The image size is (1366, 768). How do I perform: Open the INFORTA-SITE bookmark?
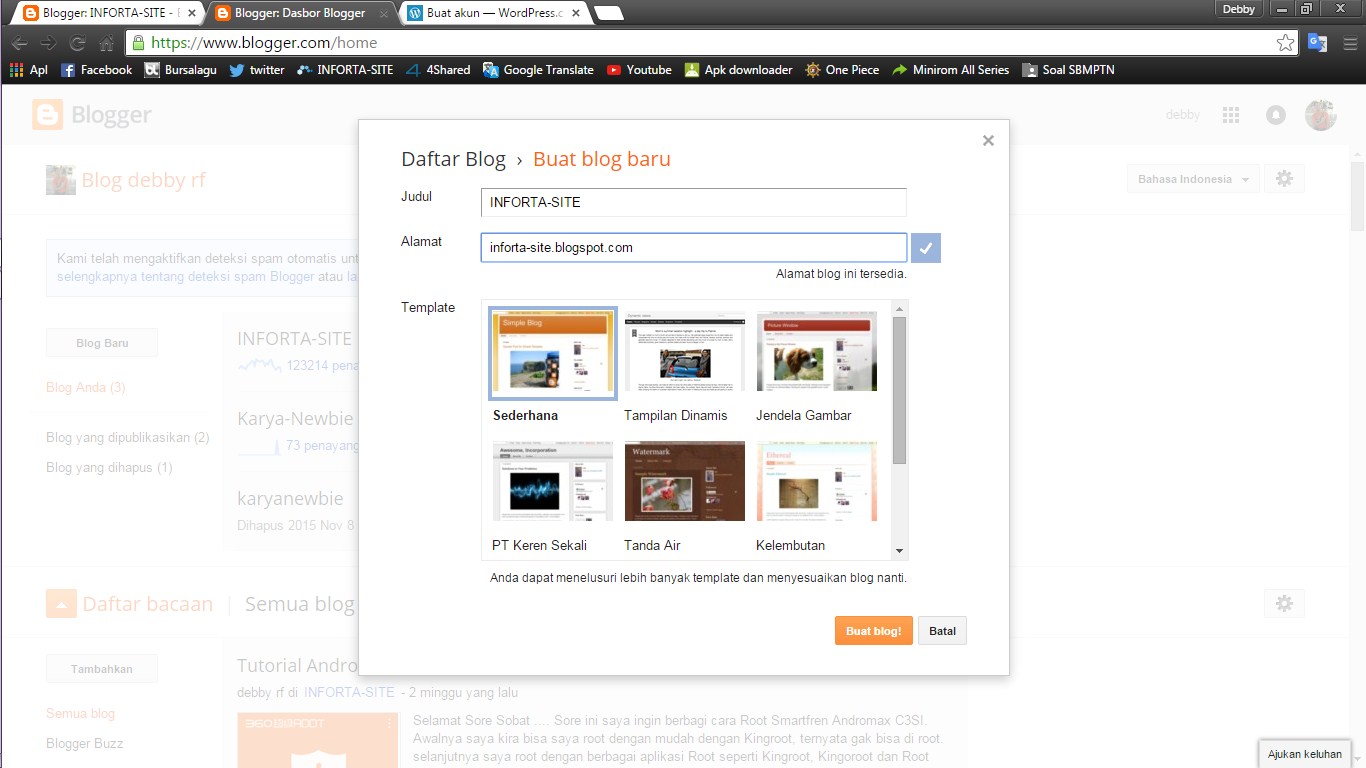coord(345,70)
